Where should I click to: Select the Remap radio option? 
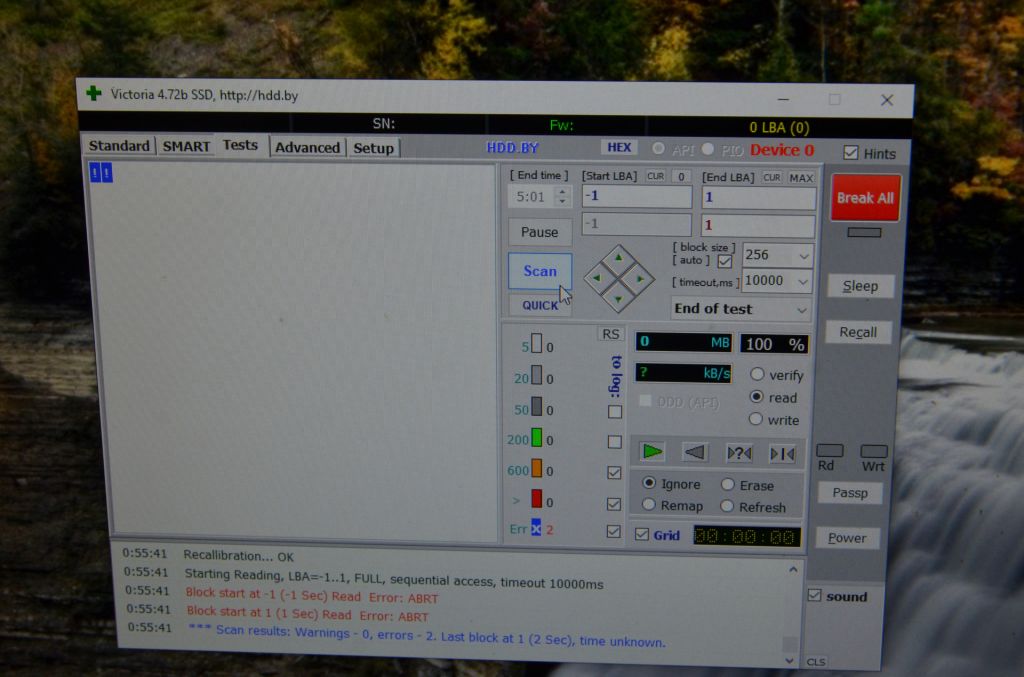click(x=648, y=505)
